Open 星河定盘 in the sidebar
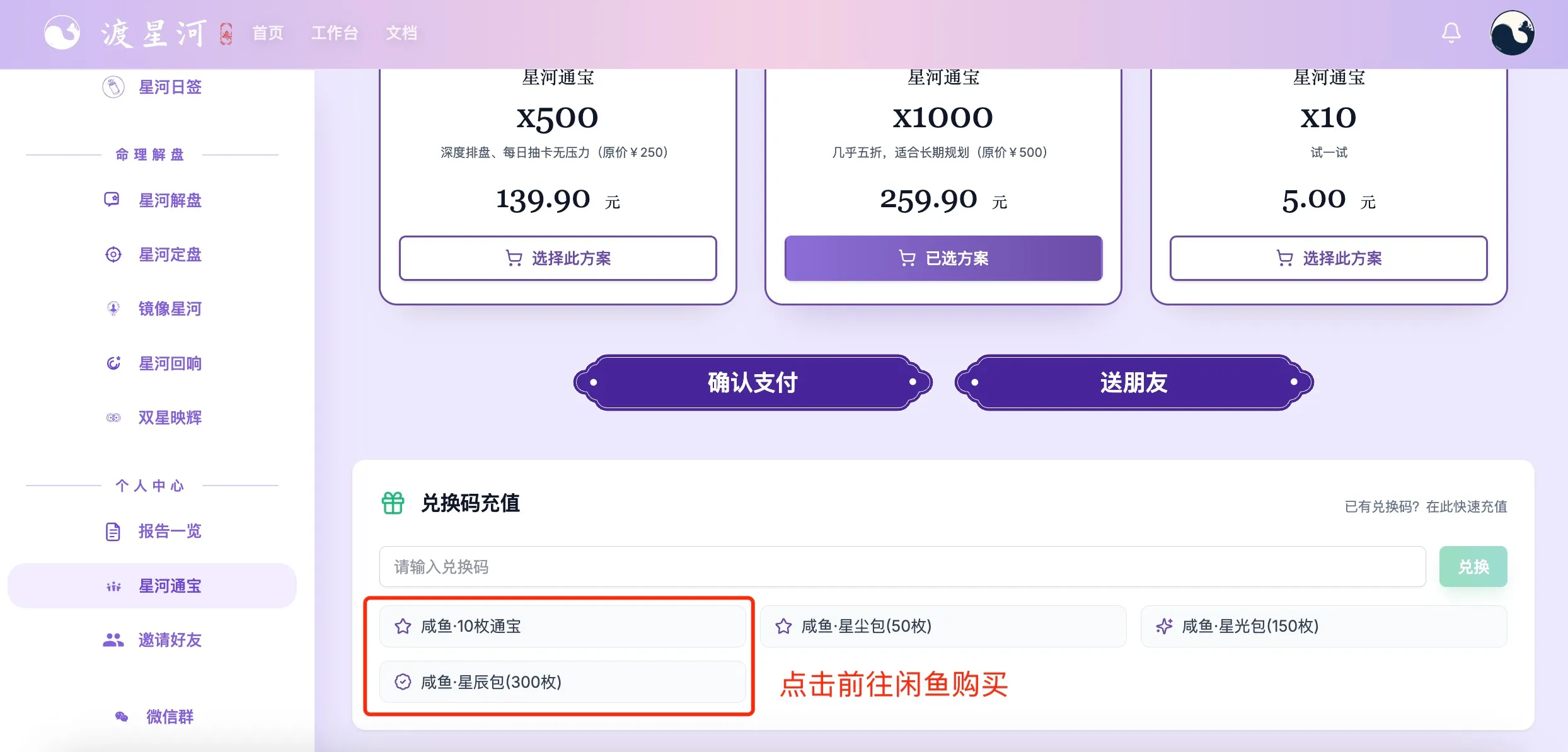The image size is (1568, 752). (x=169, y=255)
